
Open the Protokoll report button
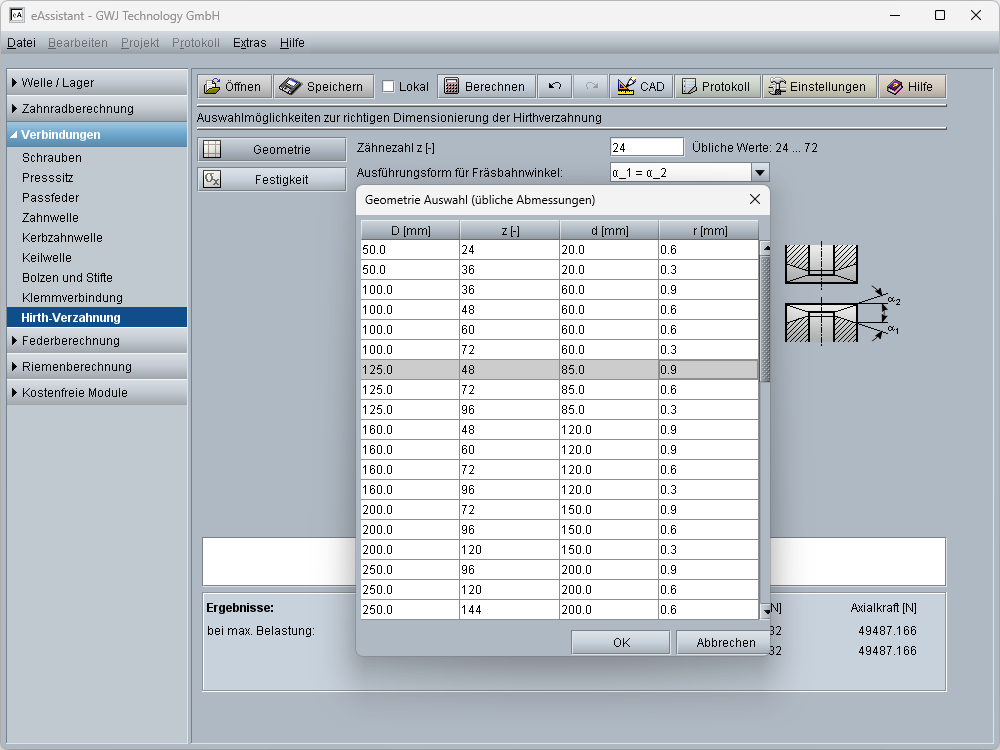point(716,87)
